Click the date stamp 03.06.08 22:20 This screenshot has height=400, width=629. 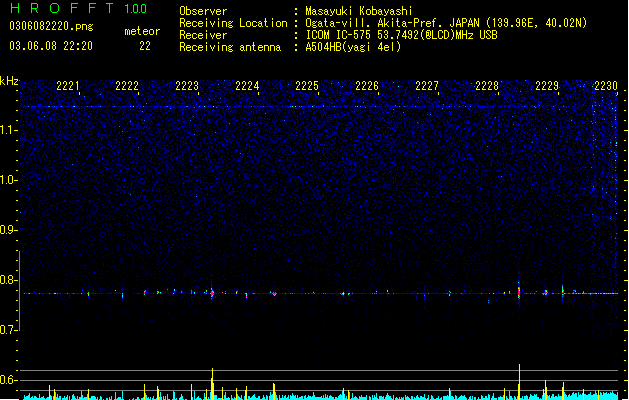pos(51,46)
